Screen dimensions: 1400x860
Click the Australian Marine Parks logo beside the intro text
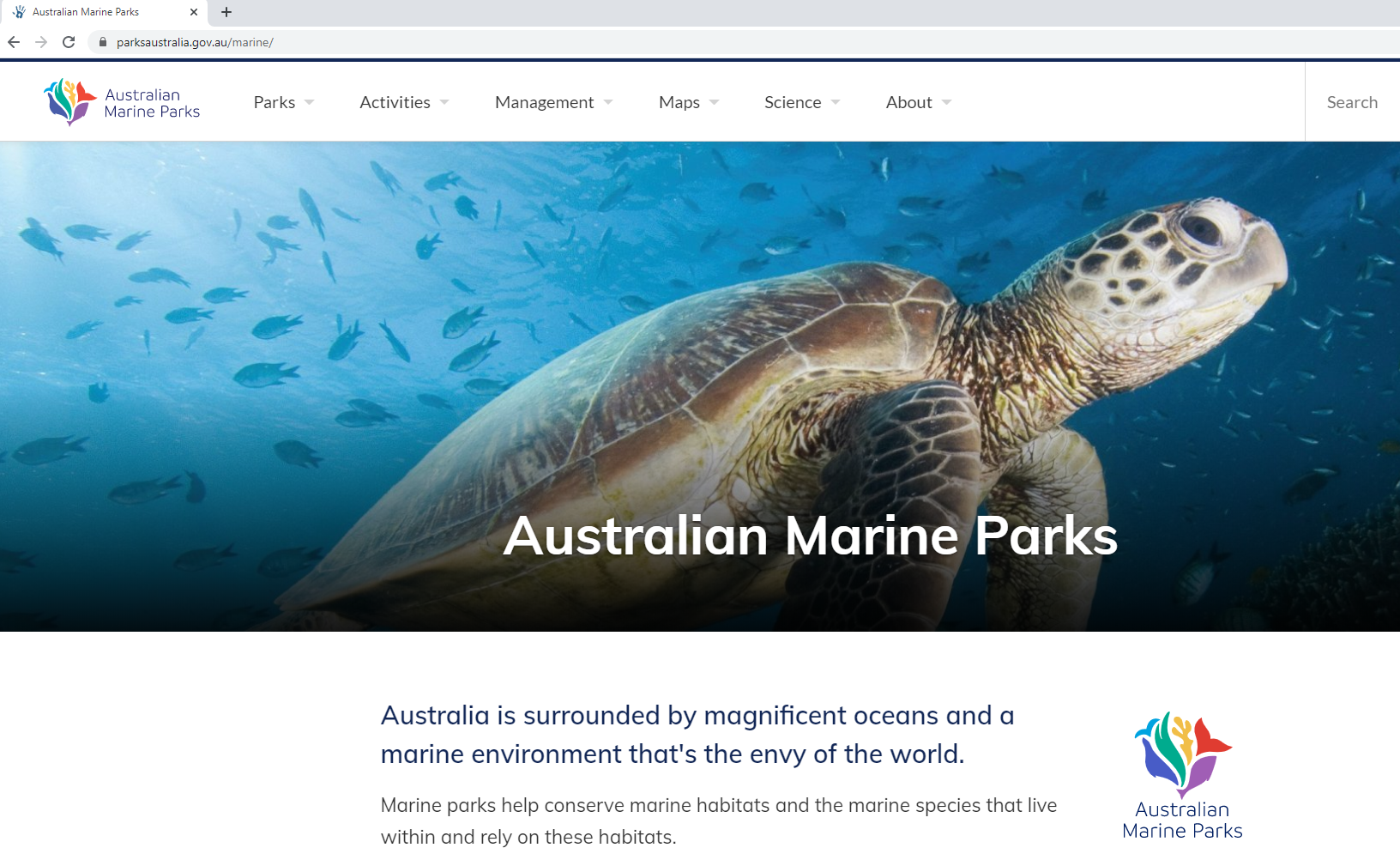coord(1181,773)
